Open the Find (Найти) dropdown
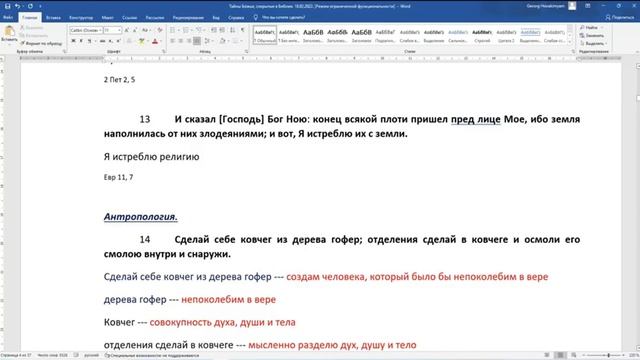Viewport: 640px width, 360px height. (x=602, y=27)
